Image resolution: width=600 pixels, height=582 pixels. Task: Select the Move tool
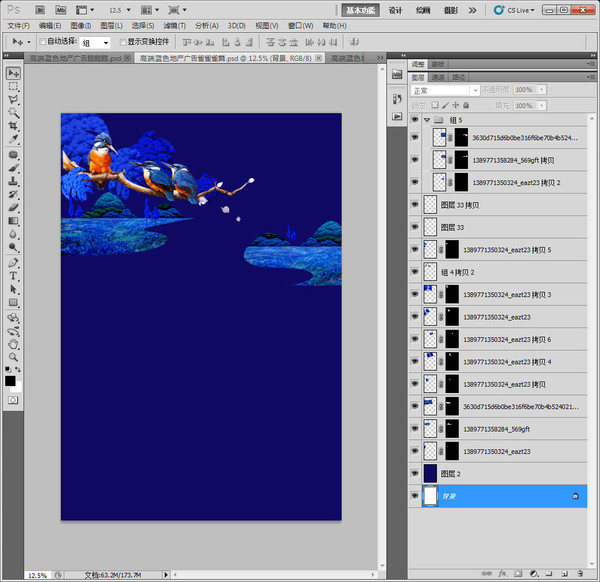tap(13, 73)
